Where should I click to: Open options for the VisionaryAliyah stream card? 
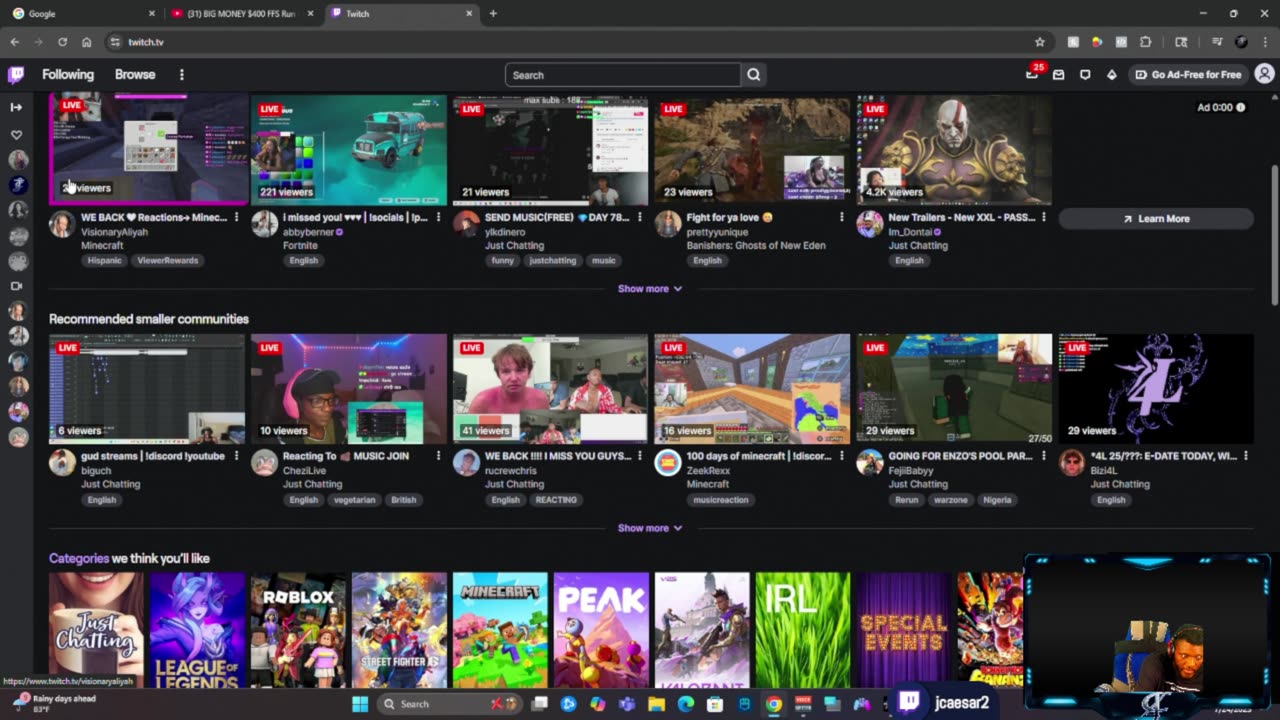236,217
